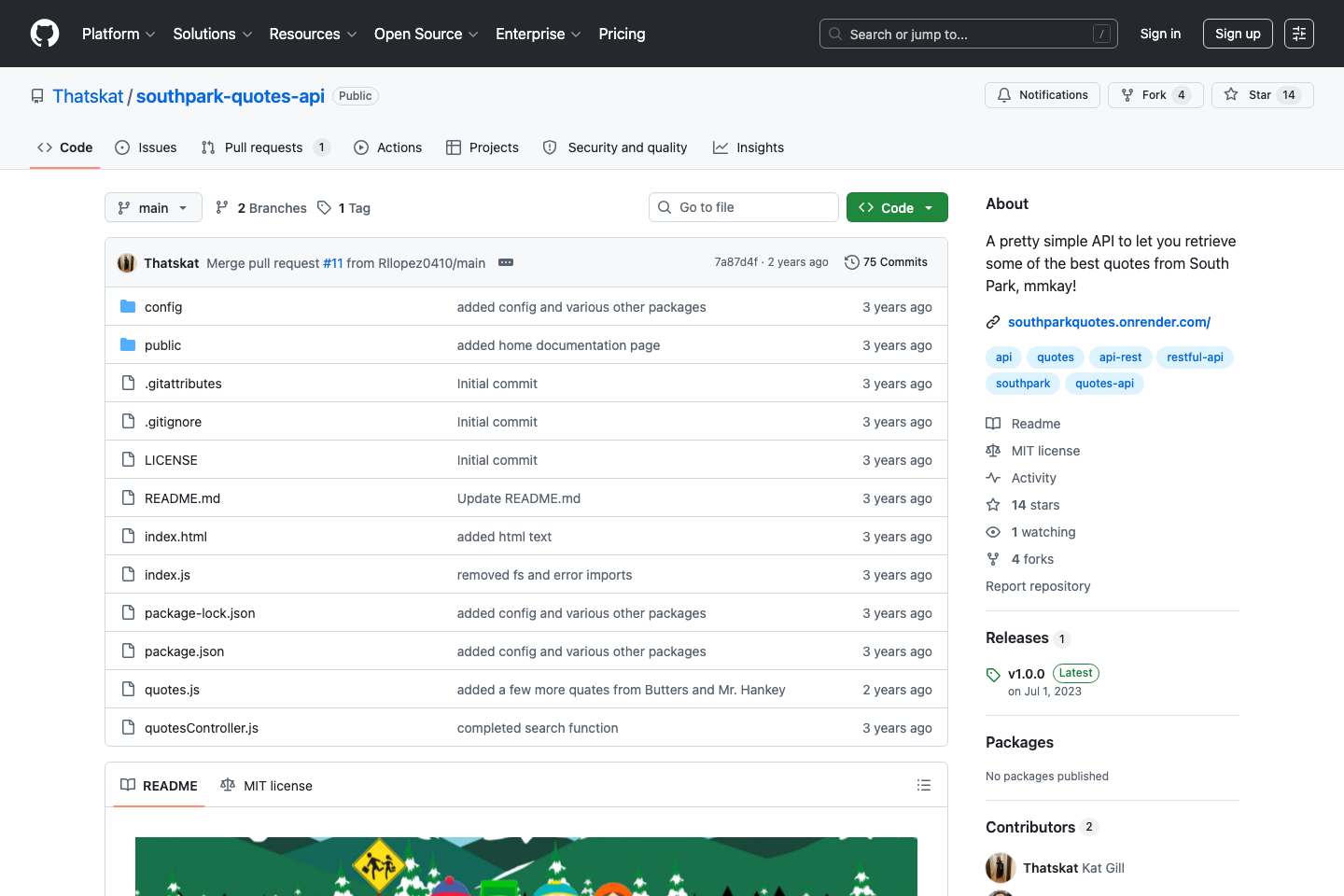
Task: Select the restful-api topic tag
Action: [x=1194, y=357]
